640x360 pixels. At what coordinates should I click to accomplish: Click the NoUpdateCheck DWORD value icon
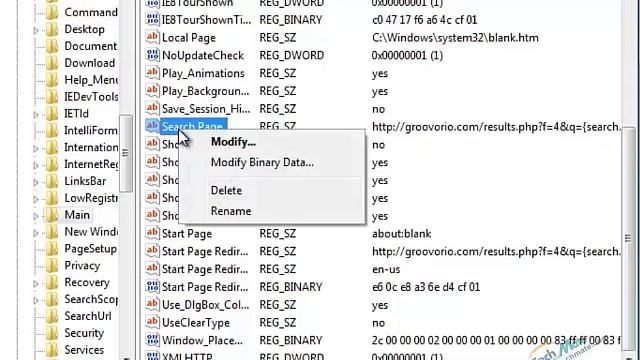coord(152,55)
